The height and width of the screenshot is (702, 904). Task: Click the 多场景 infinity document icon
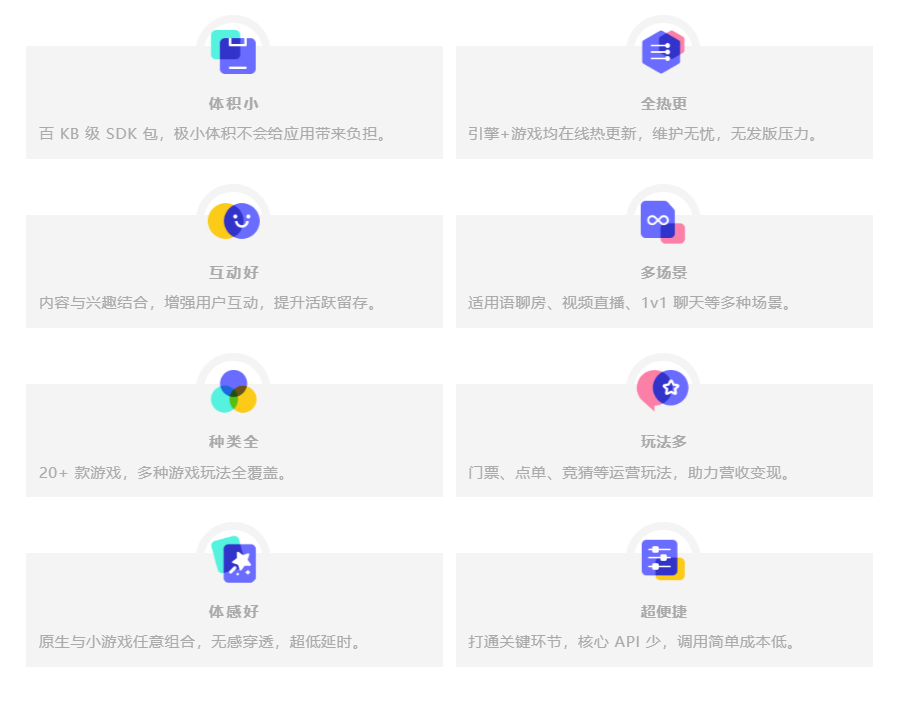(x=662, y=222)
